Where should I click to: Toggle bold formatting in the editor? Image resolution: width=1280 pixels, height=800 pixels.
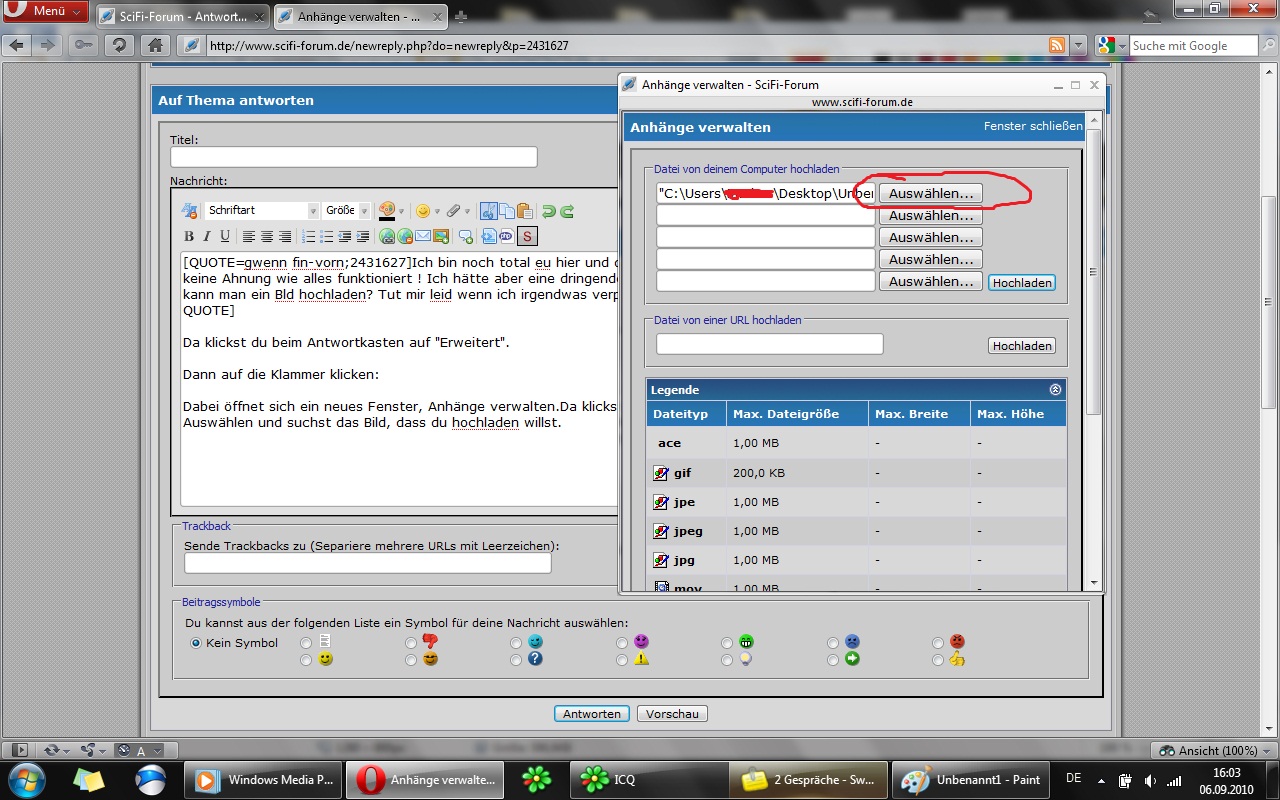pos(189,236)
